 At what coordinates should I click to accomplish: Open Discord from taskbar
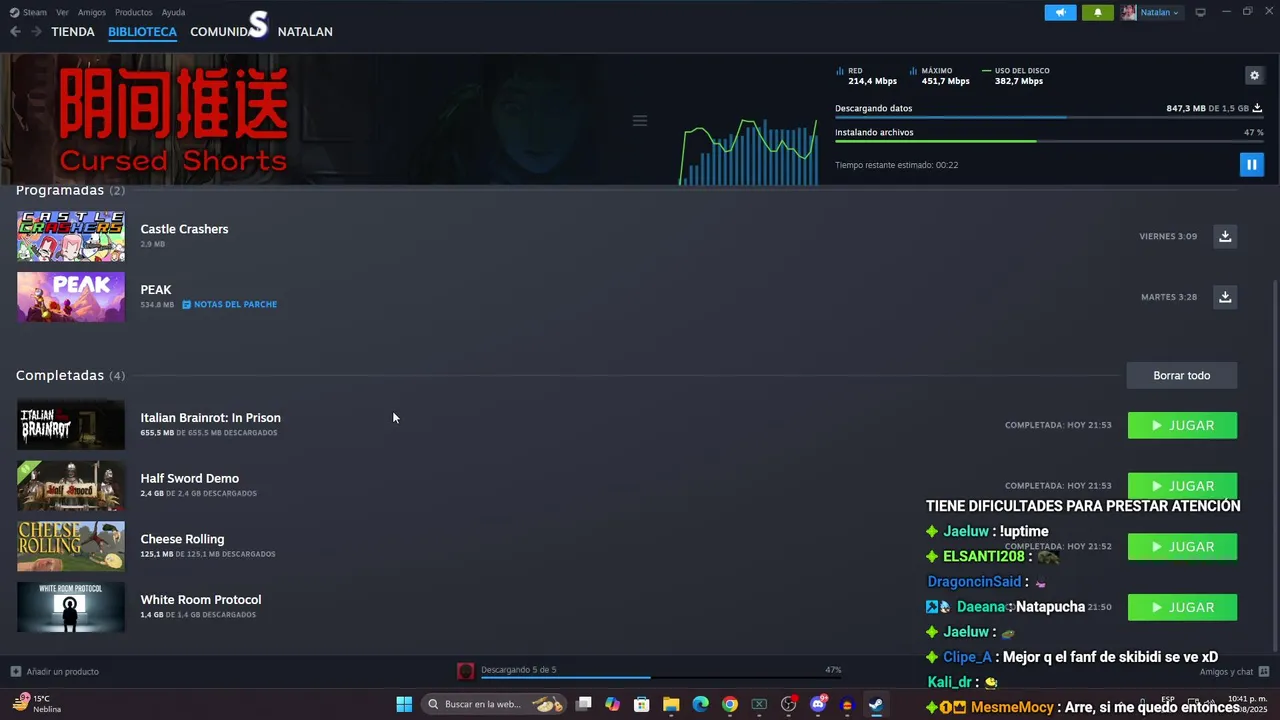pyautogui.click(x=818, y=704)
